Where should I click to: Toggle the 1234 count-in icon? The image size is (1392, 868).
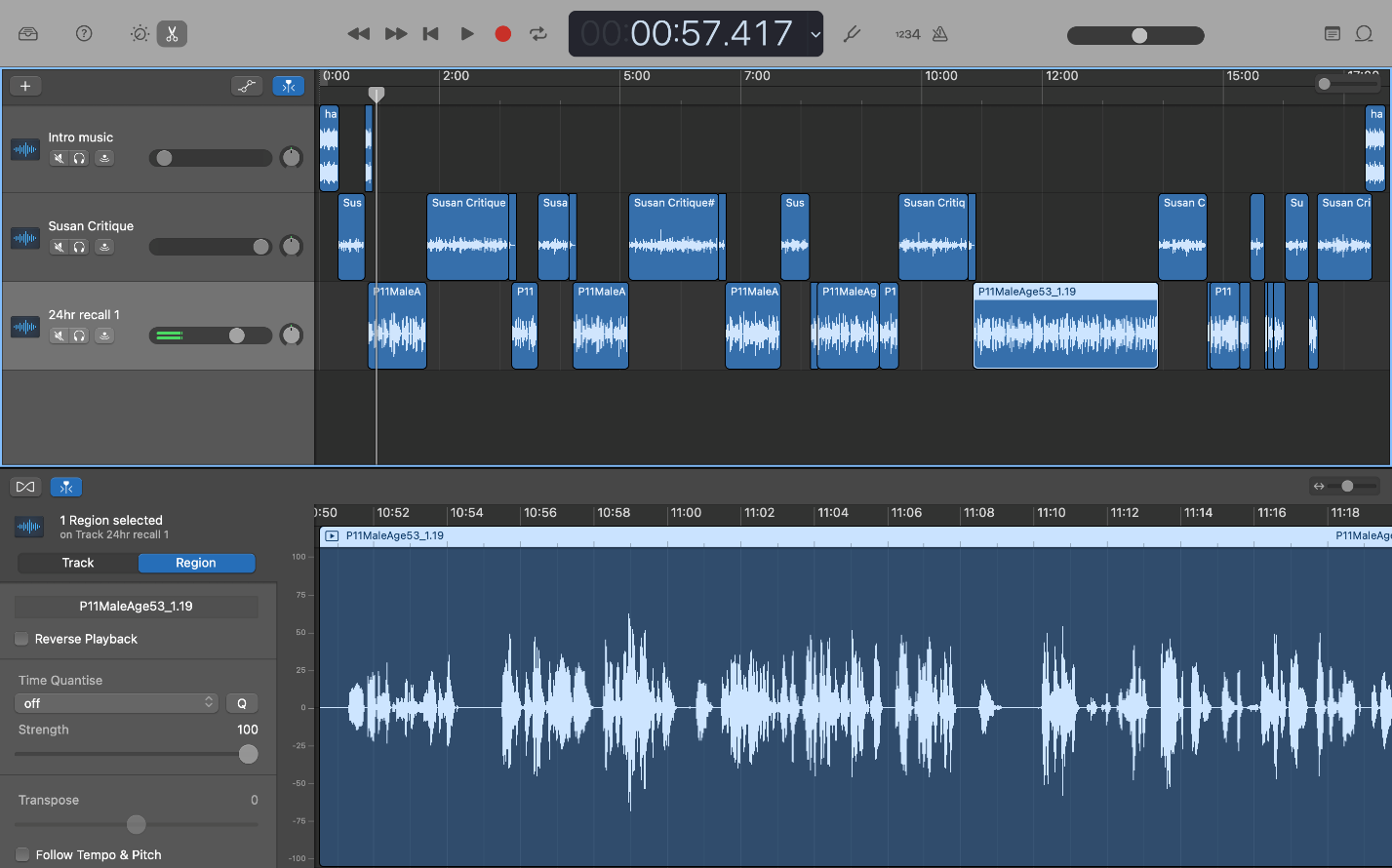pyautogui.click(x=905, y=33)
